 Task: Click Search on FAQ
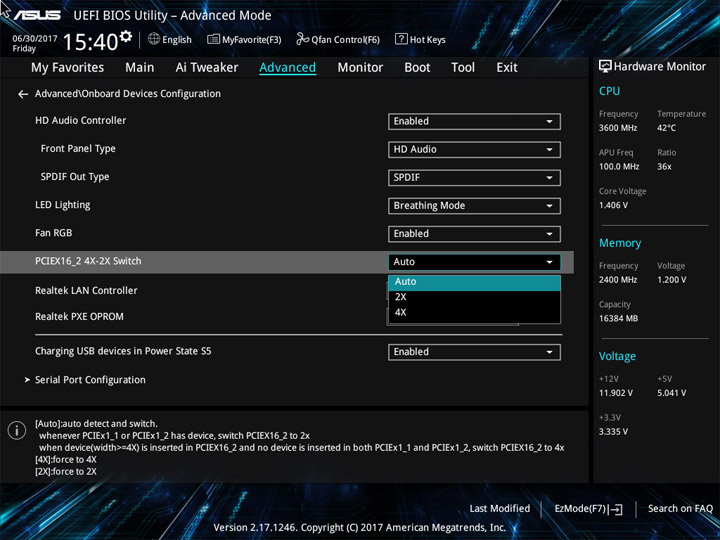(x=680, y=508)
